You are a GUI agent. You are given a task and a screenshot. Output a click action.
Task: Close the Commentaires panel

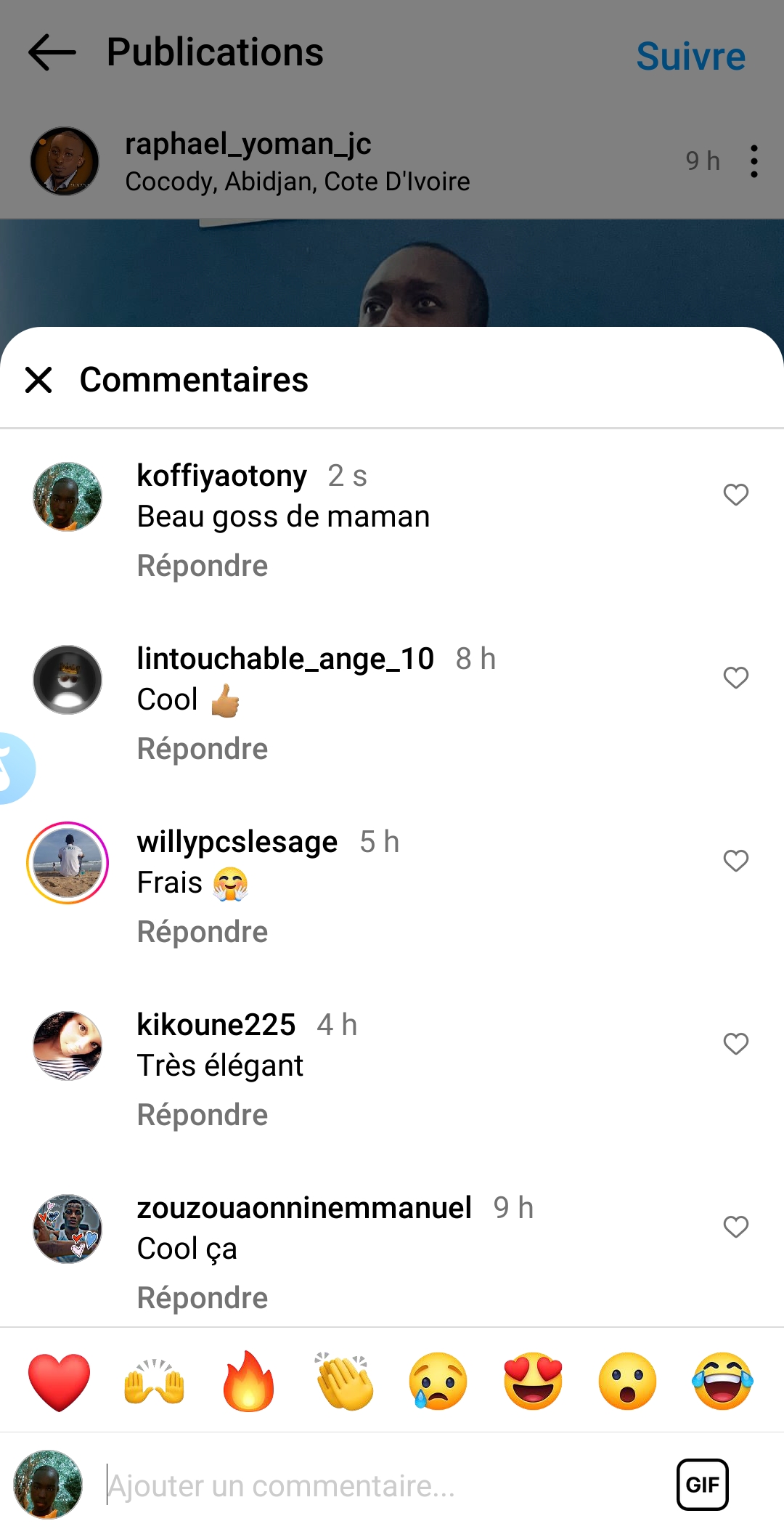pos(38,380)
